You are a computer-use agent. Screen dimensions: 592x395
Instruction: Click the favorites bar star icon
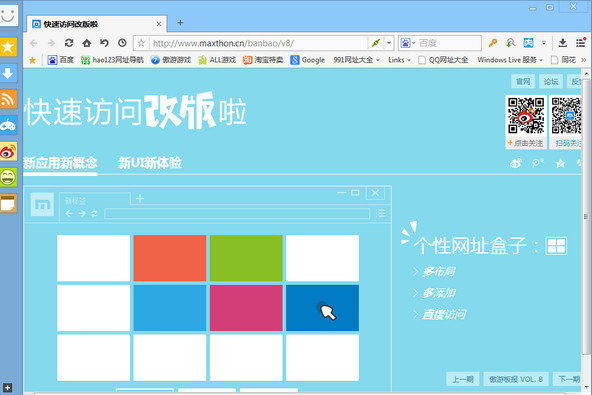point(32,60)
